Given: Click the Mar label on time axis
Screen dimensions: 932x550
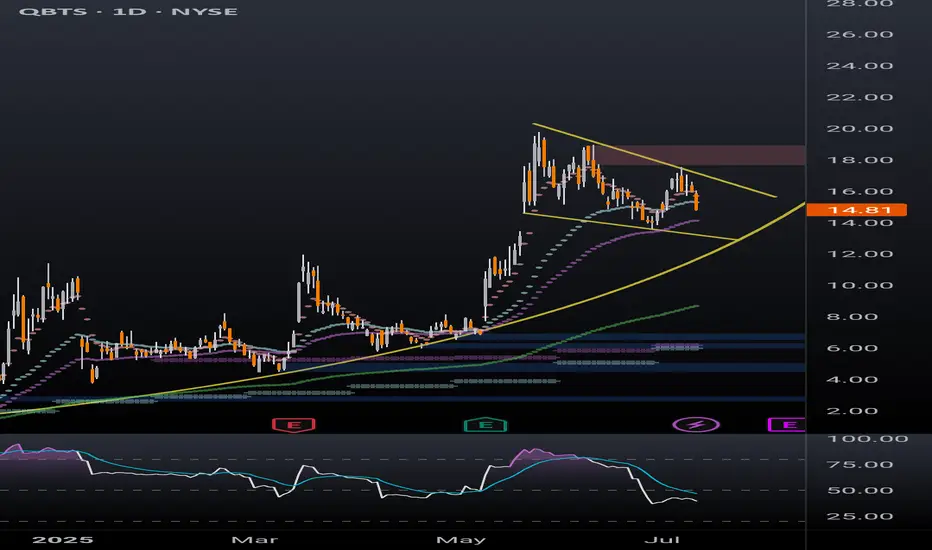Looking at the screenshot, I should tap(254, 540).
